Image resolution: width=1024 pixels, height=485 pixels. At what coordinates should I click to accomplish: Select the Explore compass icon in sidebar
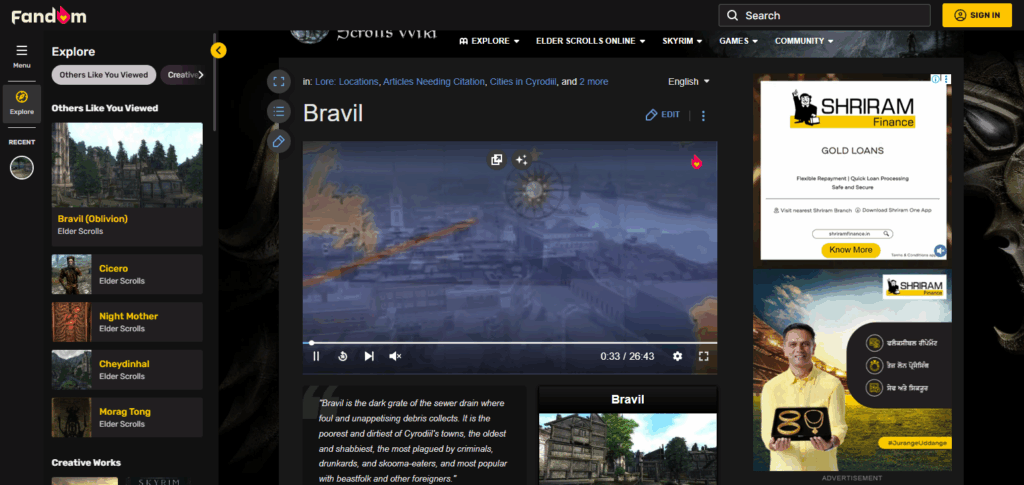tap(22, 102)
